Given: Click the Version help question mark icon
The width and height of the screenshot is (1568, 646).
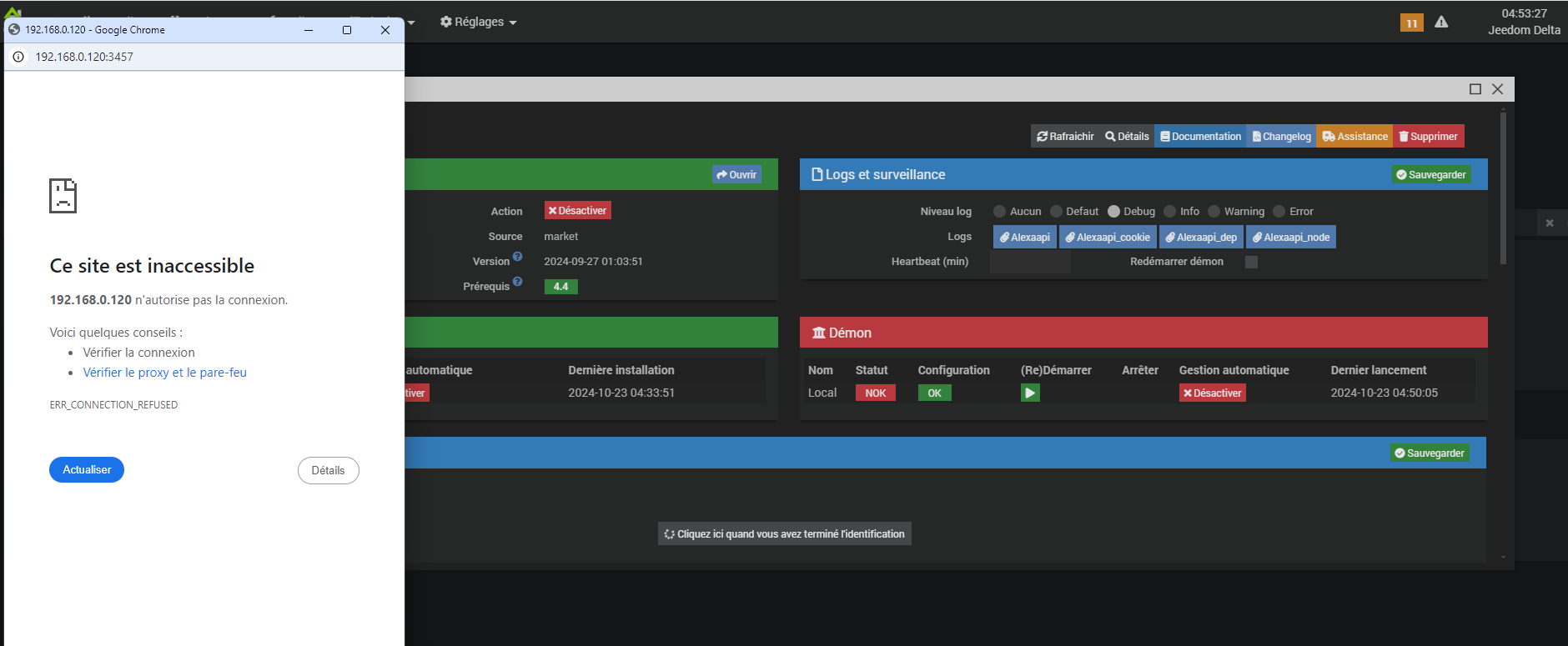Looking at the screenshot, I should [x=518, y=257].
